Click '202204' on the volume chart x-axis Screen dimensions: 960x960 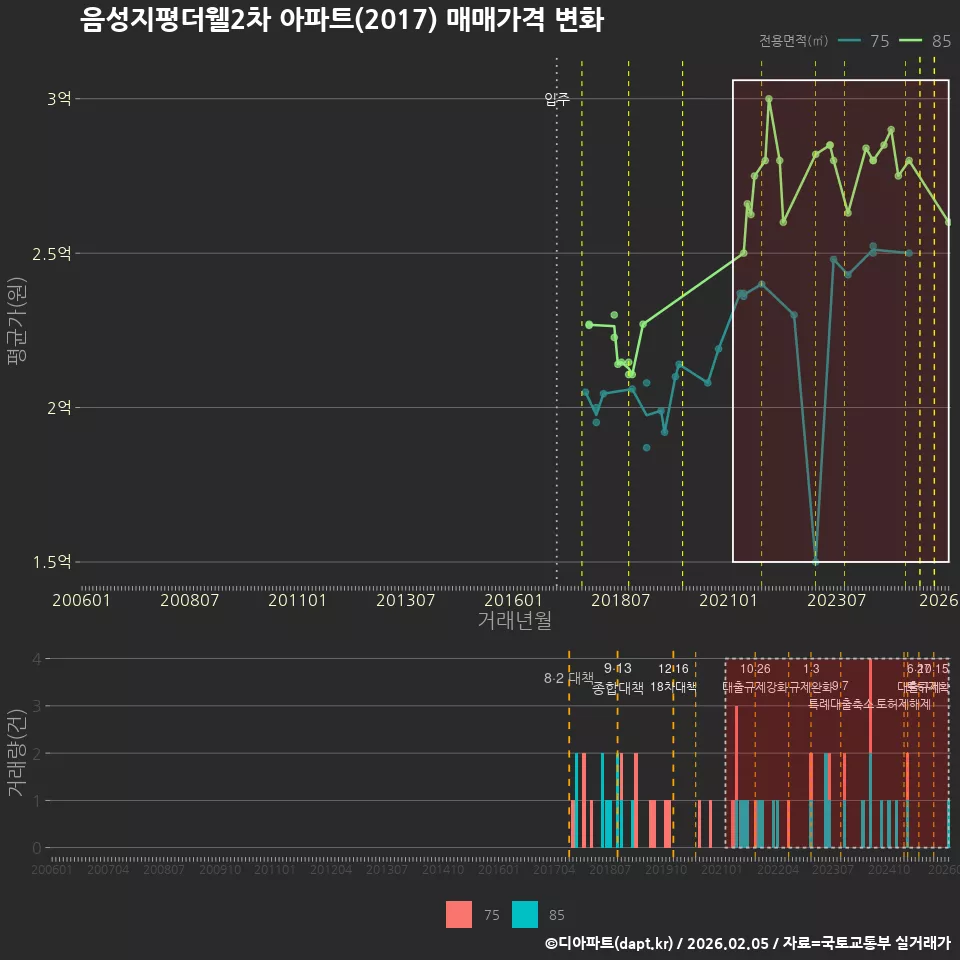[778, 869]
